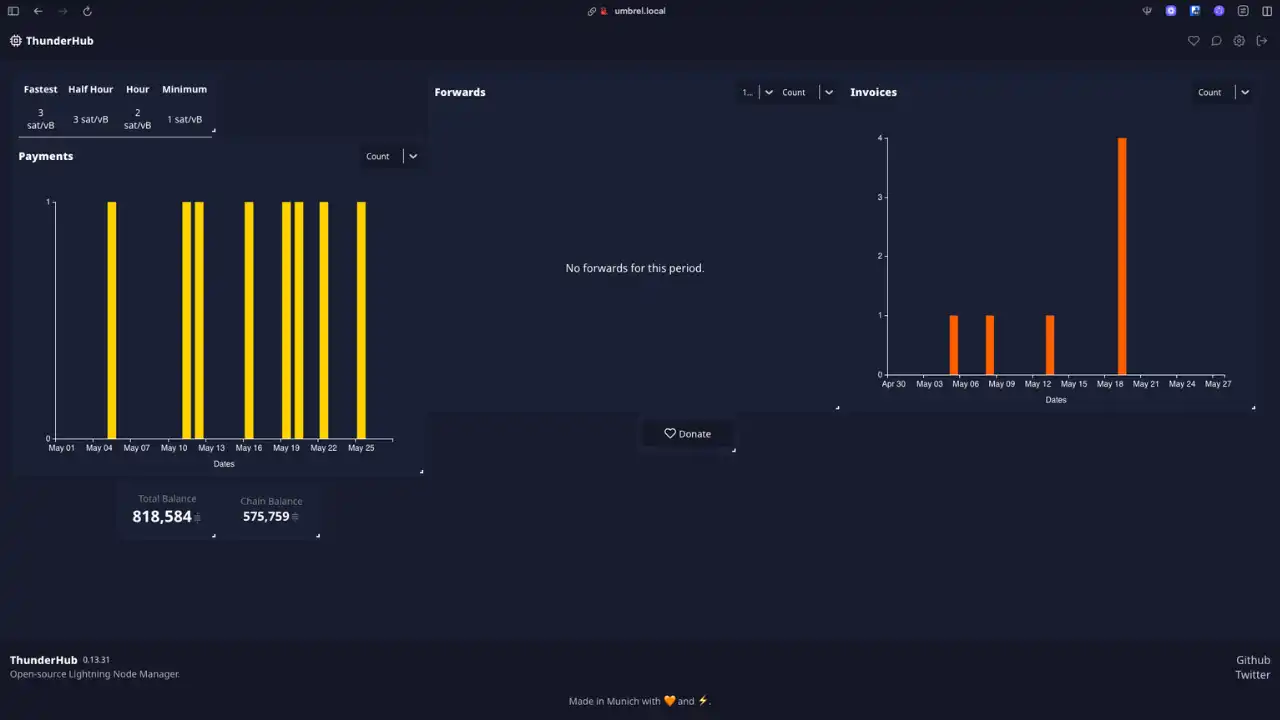Select the Half Hour fee tab
The image size is (1280, 720).
pos(90,89)
